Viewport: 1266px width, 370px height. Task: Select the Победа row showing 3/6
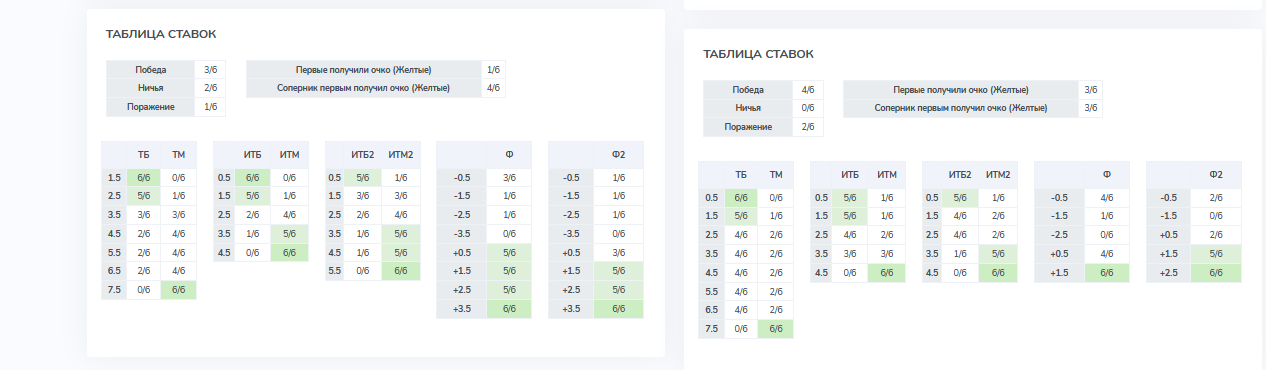[x=166, y=70]
